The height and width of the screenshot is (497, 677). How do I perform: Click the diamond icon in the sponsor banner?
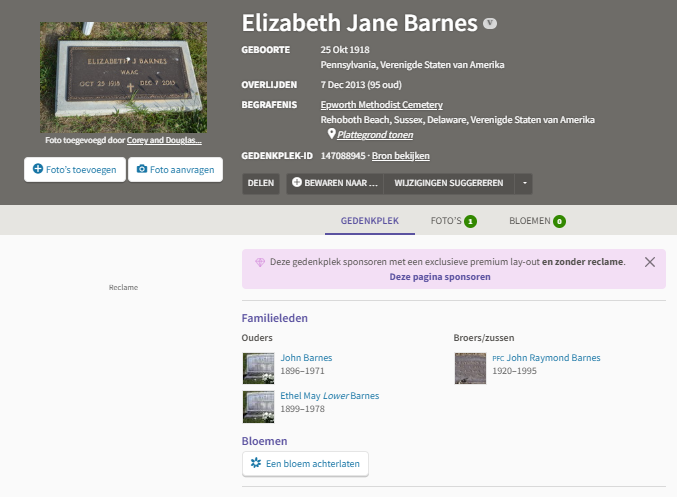coord(261,262)
